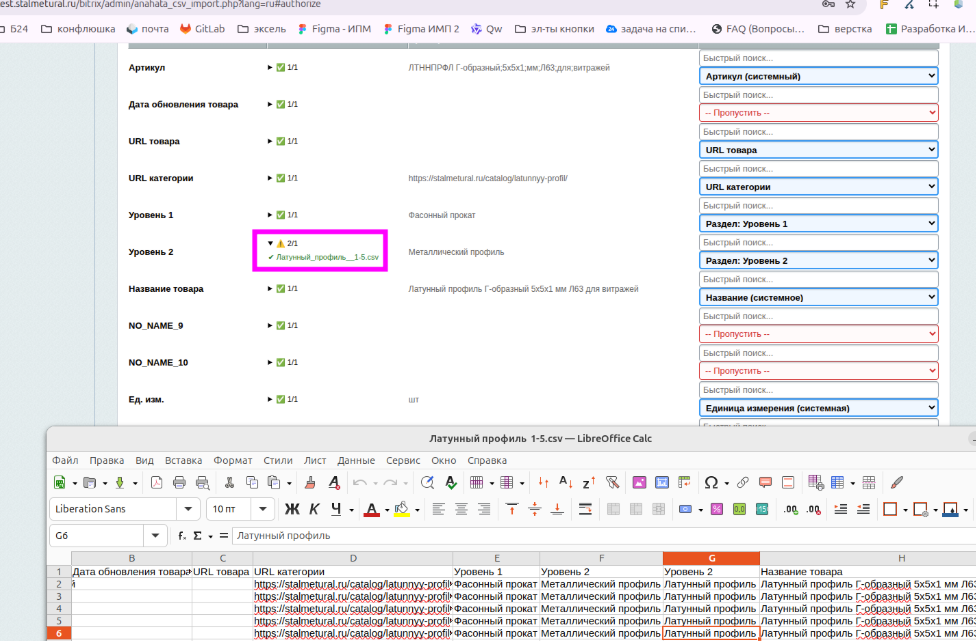Open the 'Раздел: Уровень 1' dropdown
The width and height of the screenshot is (976, 641).
818,223
